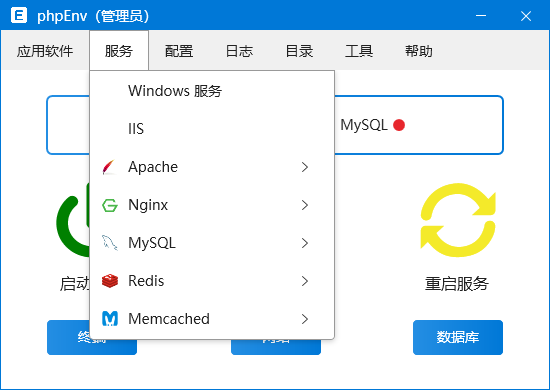This screenshot has width=550, height=390.
Task: Click the MySQL status label in panel
Action: click(x=364, y=125)
